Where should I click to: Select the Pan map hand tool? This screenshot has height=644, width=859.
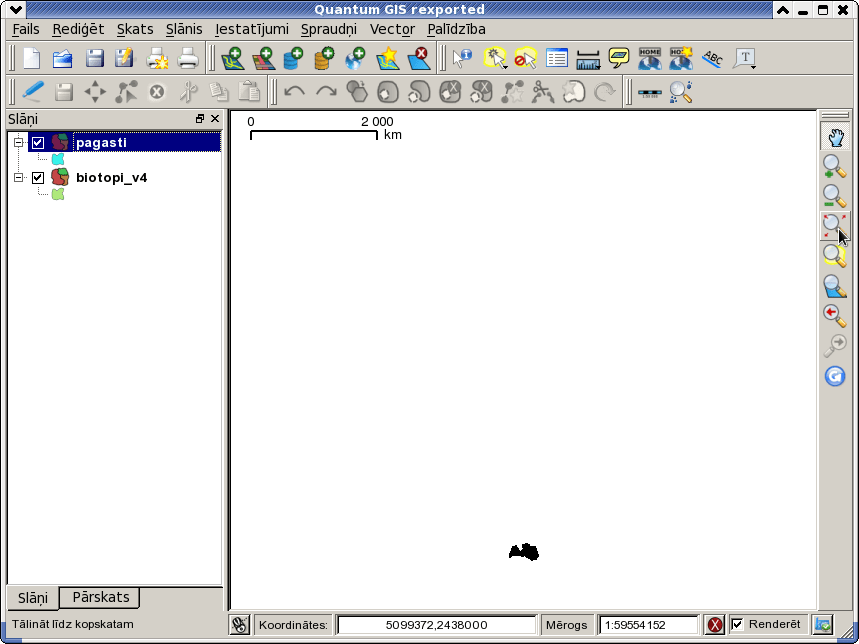coord(835,137)
